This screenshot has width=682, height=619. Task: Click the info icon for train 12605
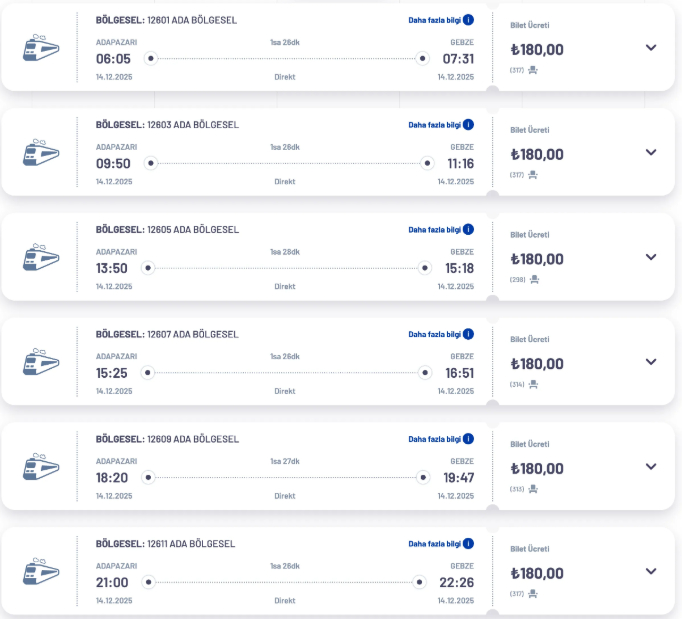click(468, 229)
